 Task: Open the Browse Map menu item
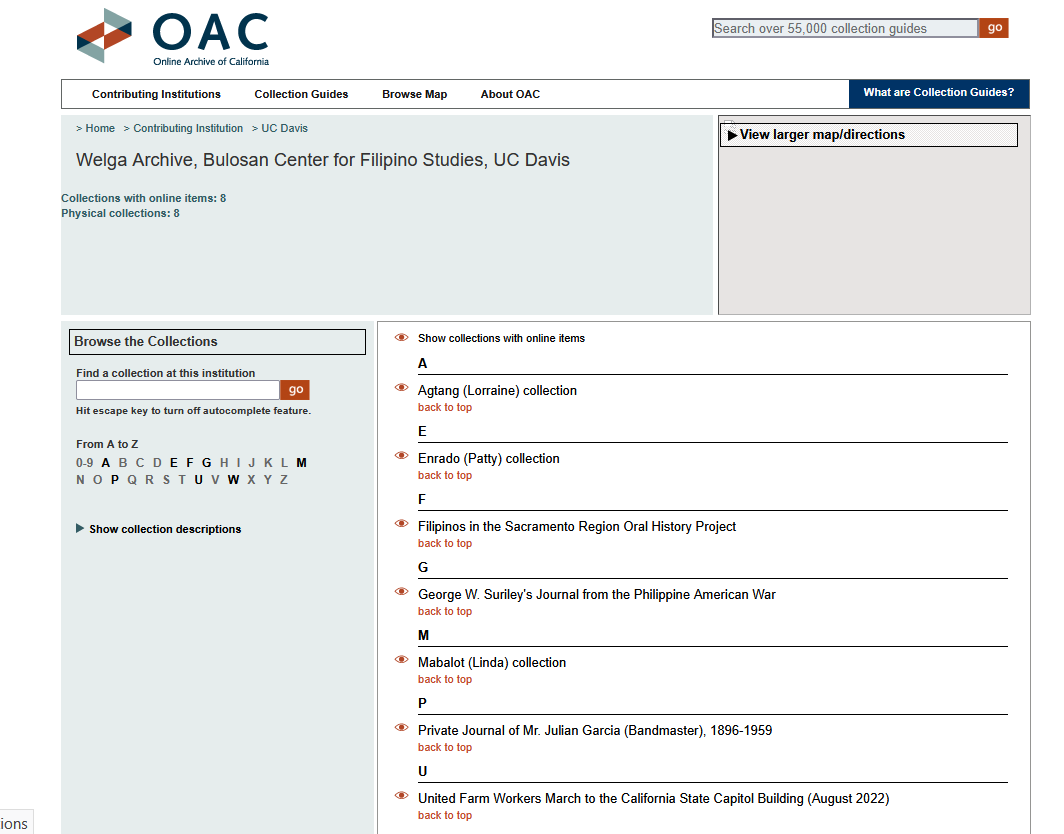click(414, 94)
